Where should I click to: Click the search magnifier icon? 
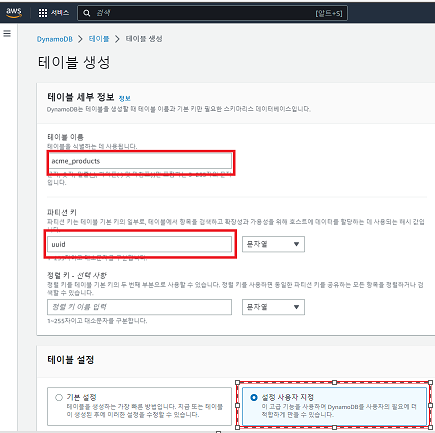click(x=87, y=13)
